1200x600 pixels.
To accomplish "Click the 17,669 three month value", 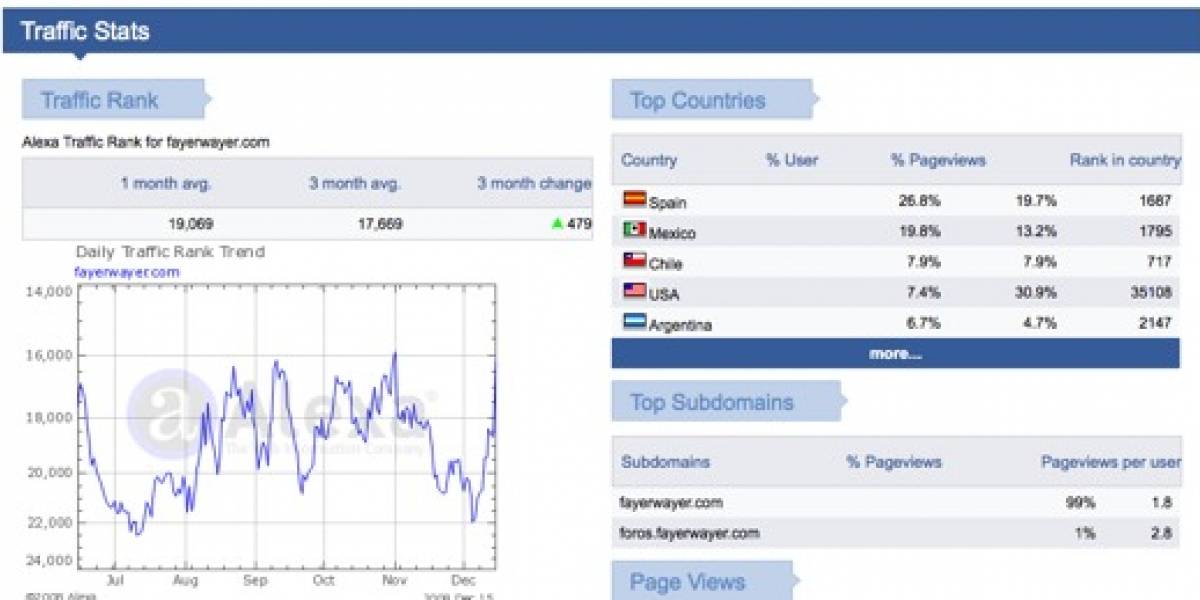I will [x=380, y=224].
